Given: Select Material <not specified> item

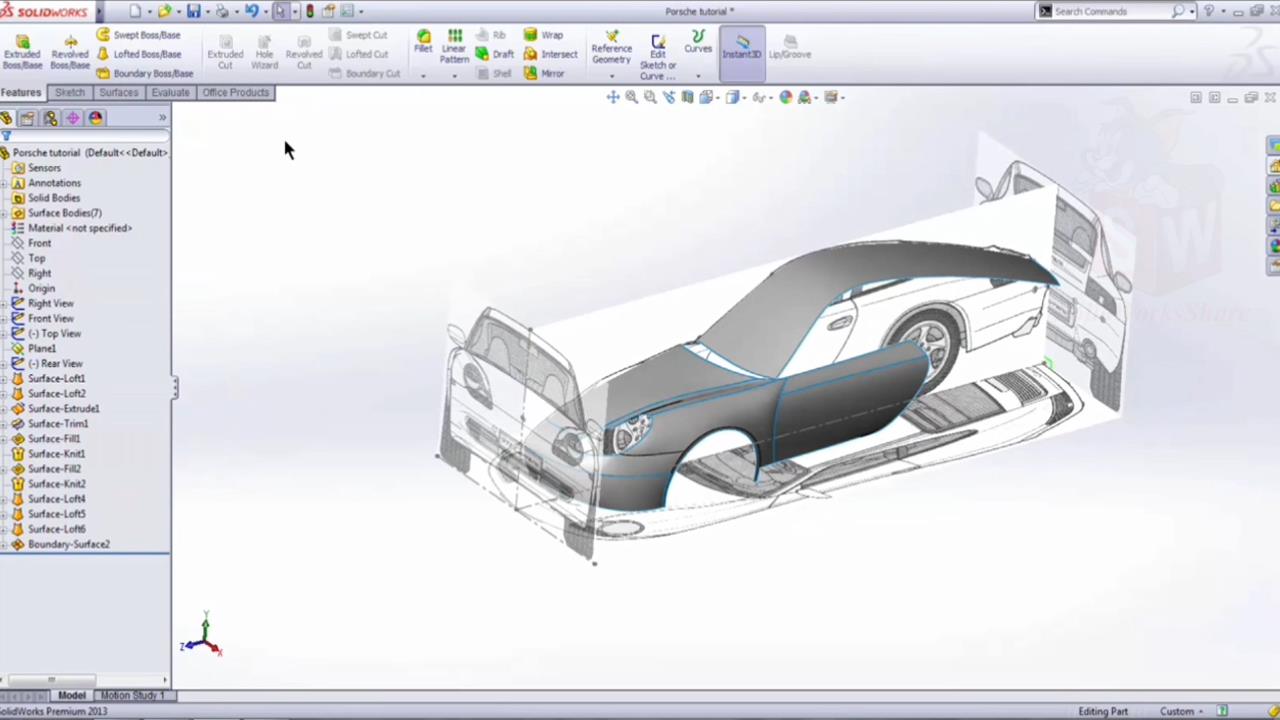Looking at the screenshot, I should pos(79,228).
